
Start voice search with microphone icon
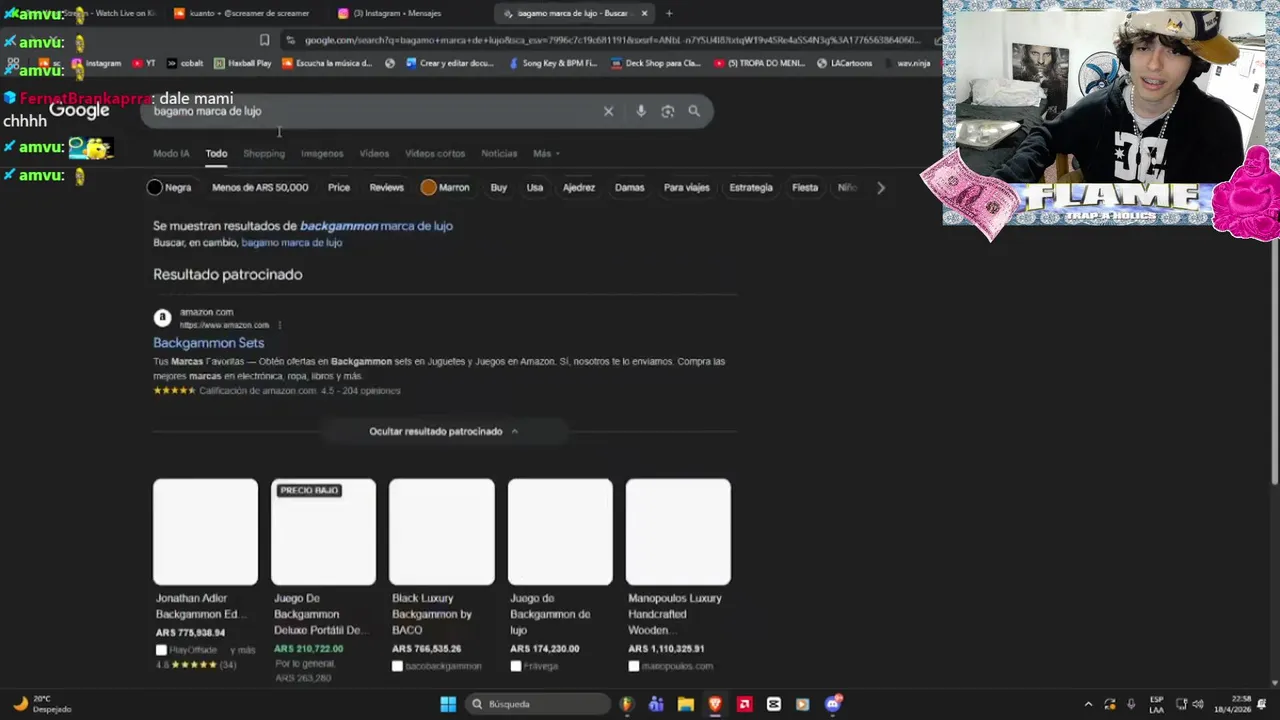641,111
